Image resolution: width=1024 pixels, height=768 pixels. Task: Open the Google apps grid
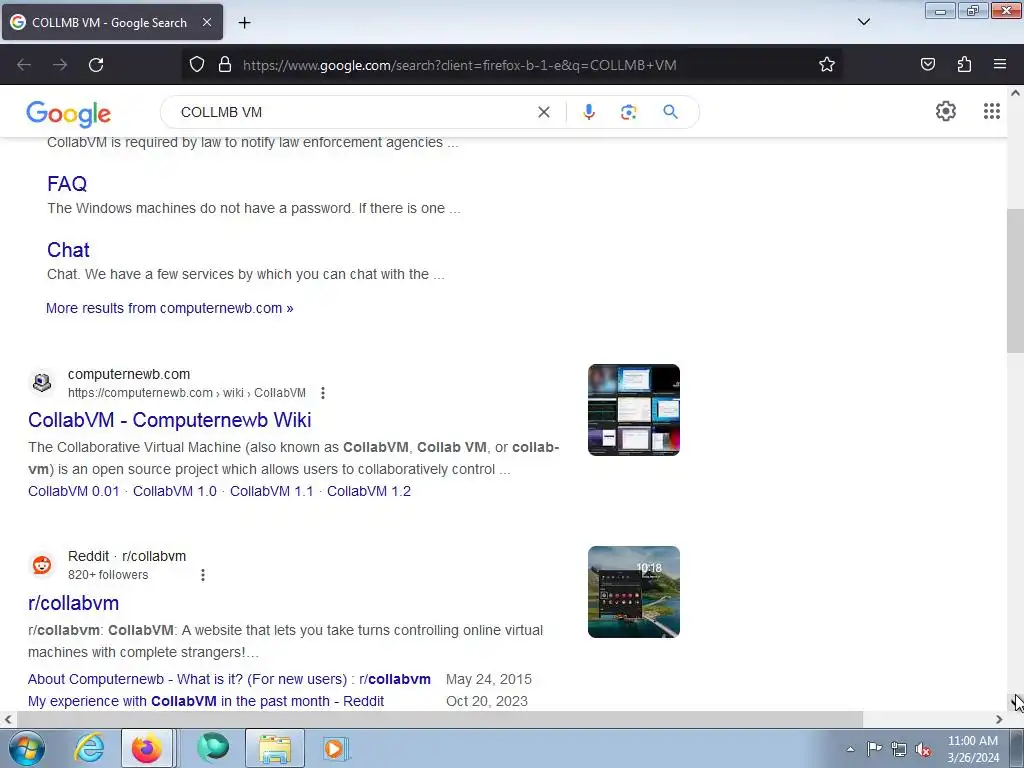point(991,111)
